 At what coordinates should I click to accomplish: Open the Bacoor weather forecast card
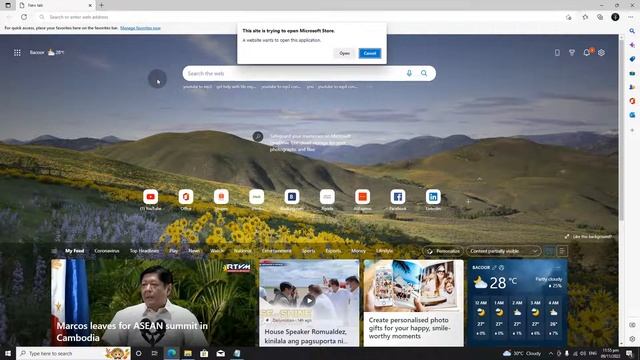coord(518,303)
